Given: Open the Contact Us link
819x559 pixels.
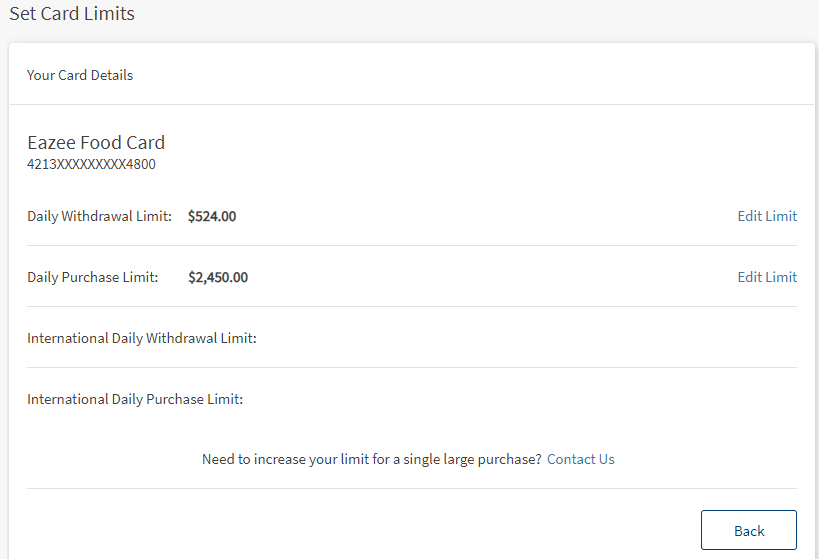Looking at the screenshot, I should click(x=580, y=459).
